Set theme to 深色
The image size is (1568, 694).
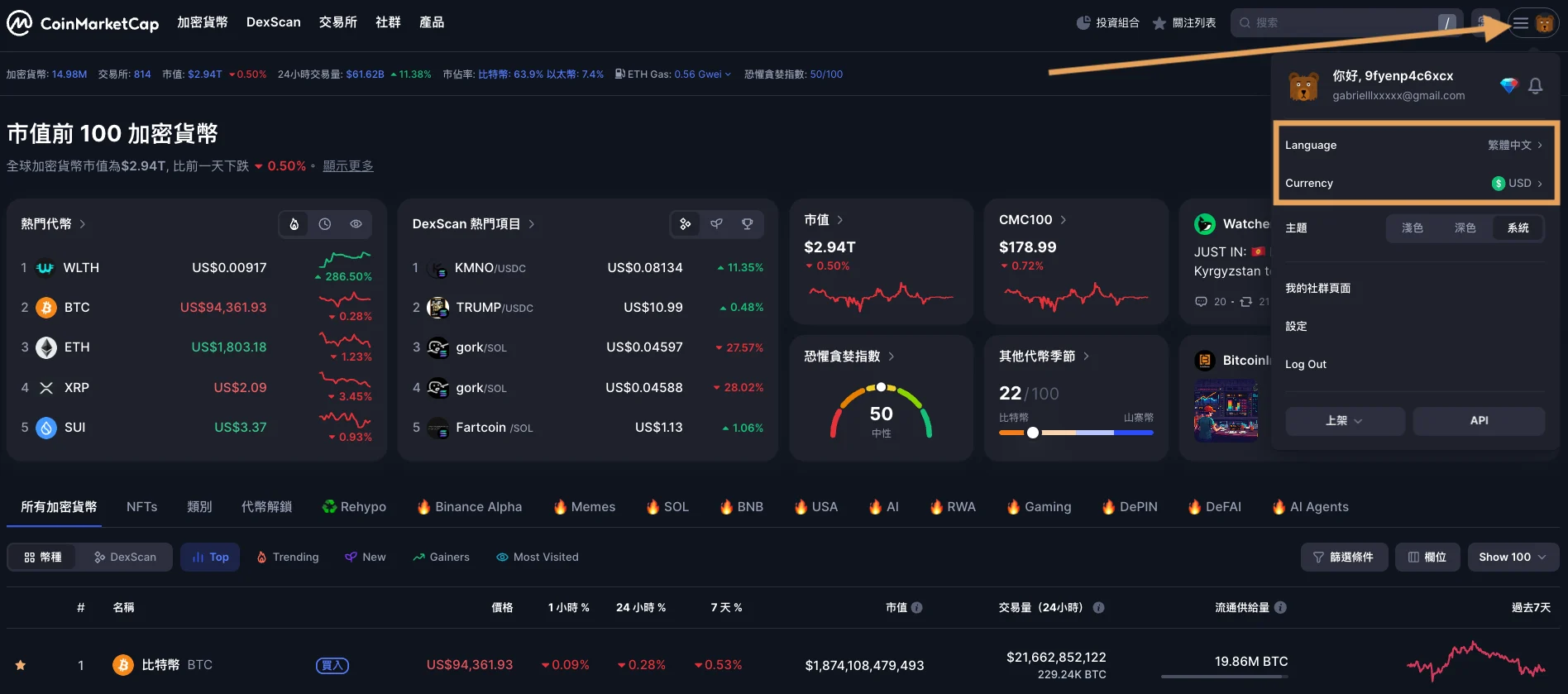1465,228
